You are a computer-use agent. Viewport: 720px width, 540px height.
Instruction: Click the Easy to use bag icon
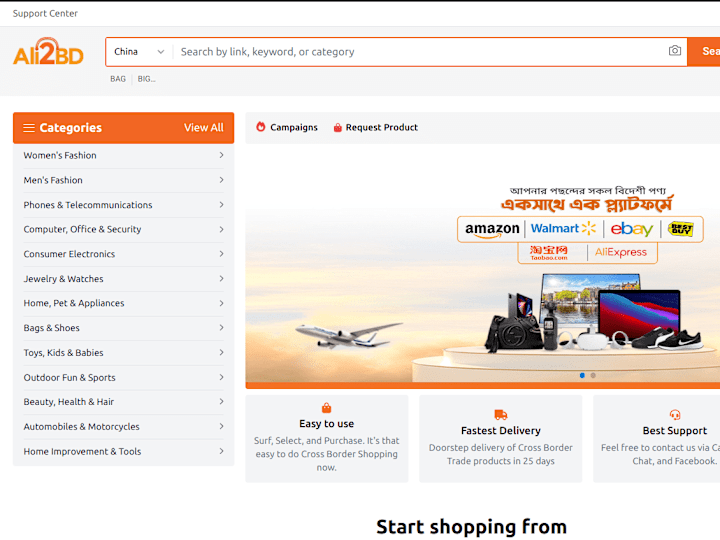pyautogui.click(x=326, y=408)
